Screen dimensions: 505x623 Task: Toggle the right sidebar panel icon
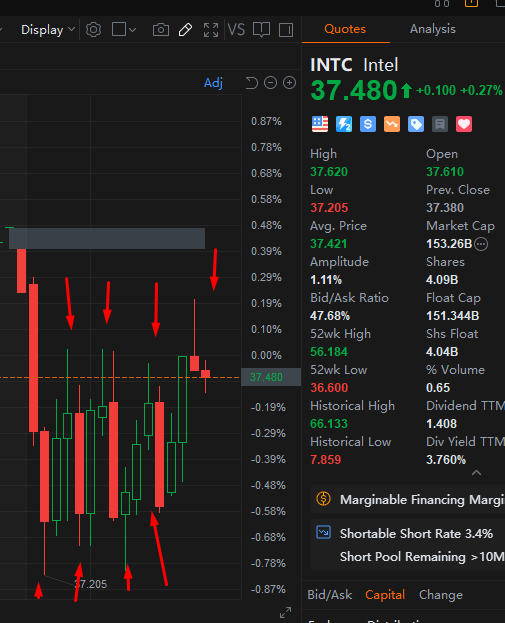[286, 30]
